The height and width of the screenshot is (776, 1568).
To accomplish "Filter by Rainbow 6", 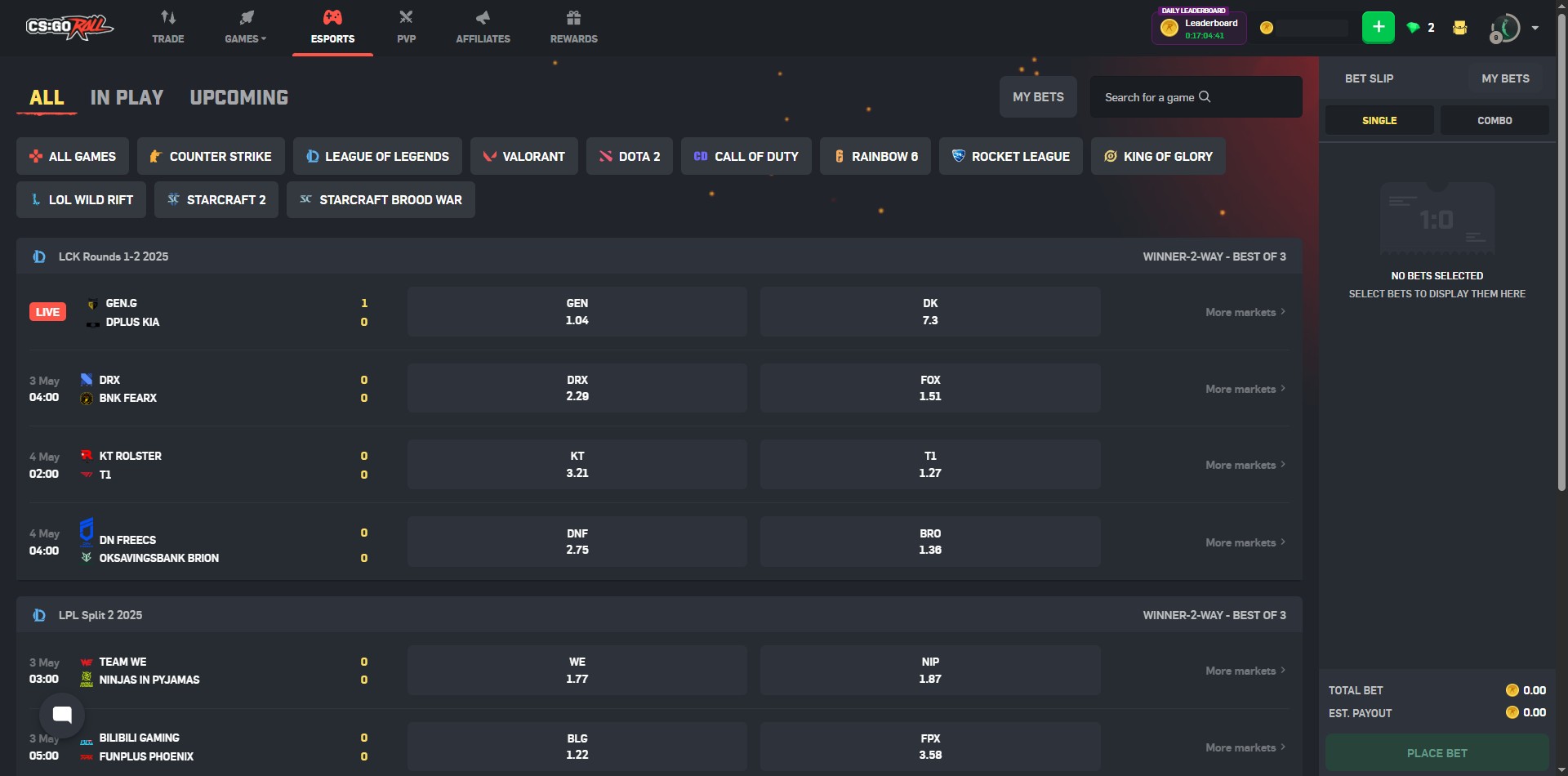I will click(x=875, y=156).
